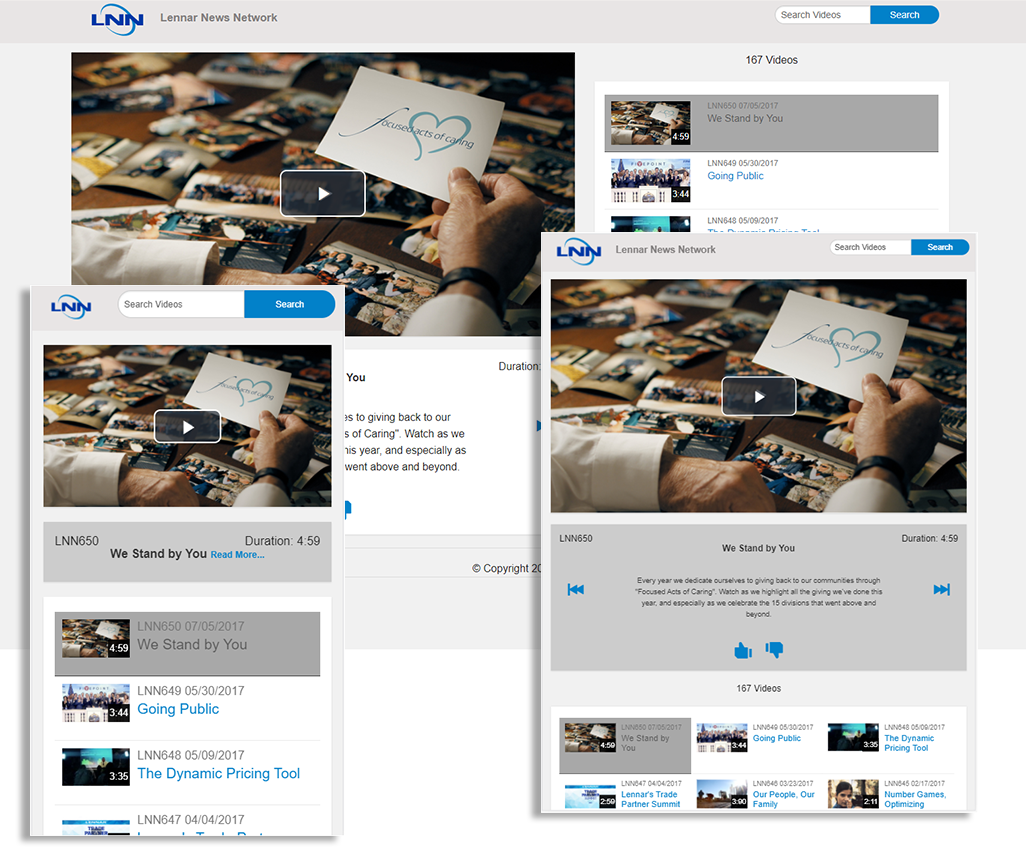This screenshot has height=864, width=1026.
Task: Select We Stand by You thumbnail in tablet grid
Action: coord(590,738)
